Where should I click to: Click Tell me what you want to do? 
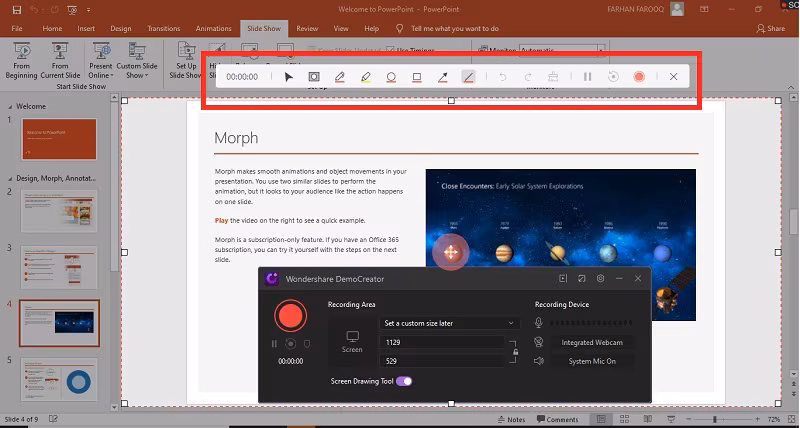(x=455, y=29)
